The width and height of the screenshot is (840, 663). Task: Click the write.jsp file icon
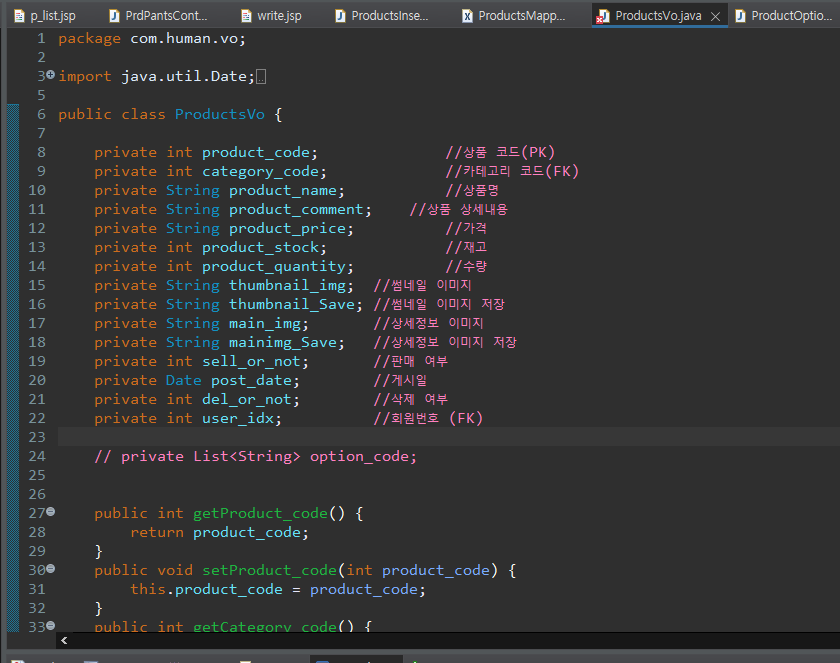[246, 16]
